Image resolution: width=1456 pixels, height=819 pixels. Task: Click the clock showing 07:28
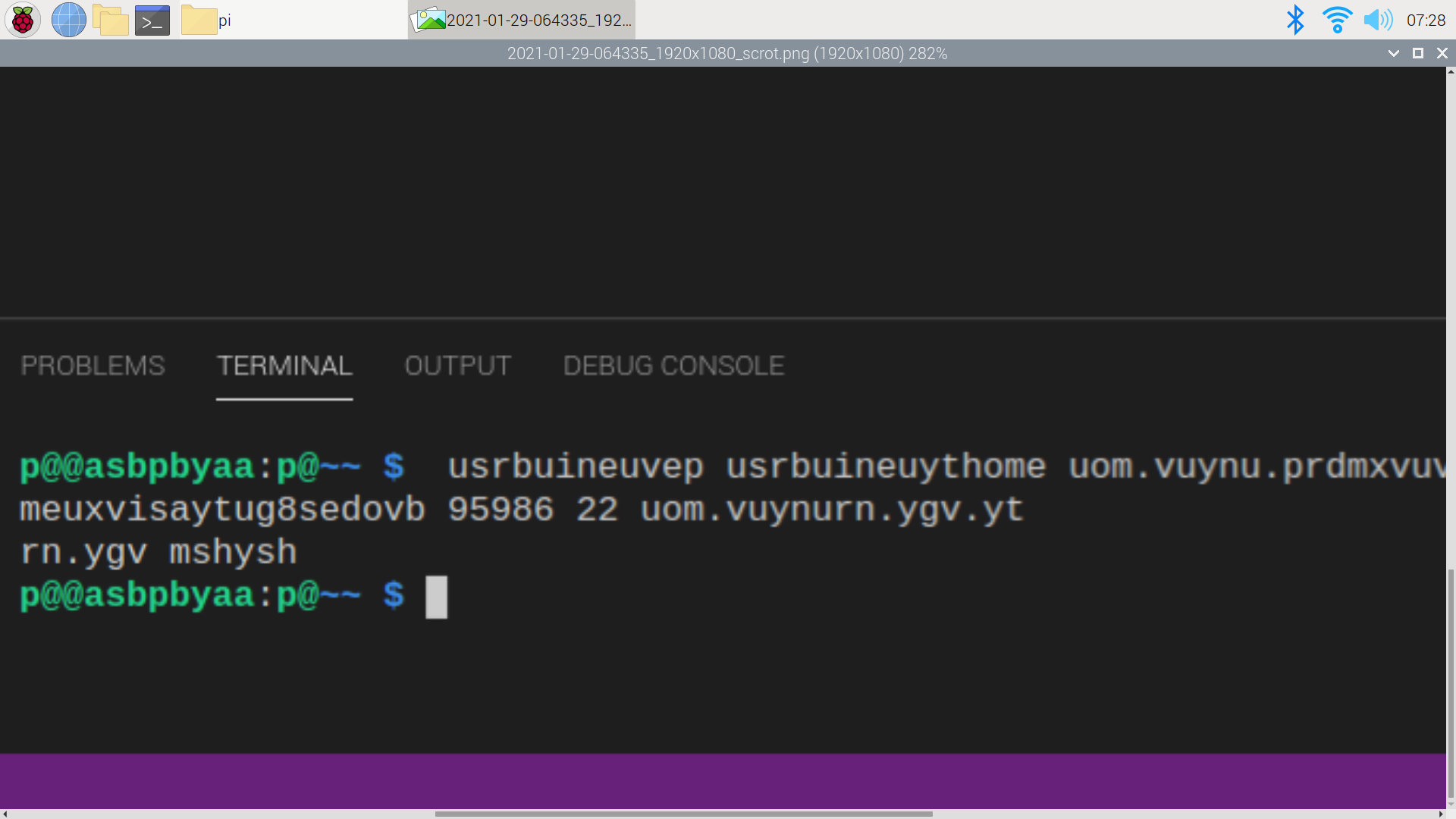(1426, 20)
